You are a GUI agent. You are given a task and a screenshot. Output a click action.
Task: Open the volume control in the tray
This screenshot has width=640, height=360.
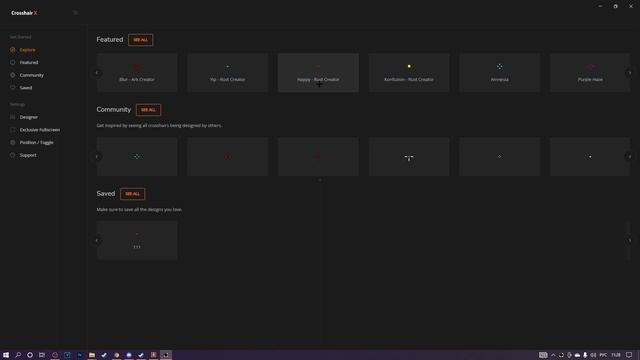click(593, 355)
